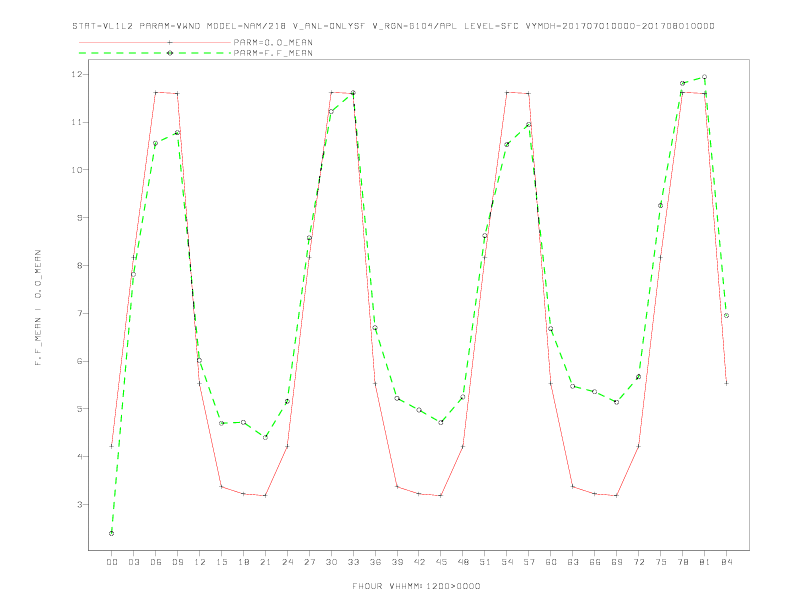792x612 pixels.
Task: Click the red line sample in the legend
Action: [x=155, y=42]
